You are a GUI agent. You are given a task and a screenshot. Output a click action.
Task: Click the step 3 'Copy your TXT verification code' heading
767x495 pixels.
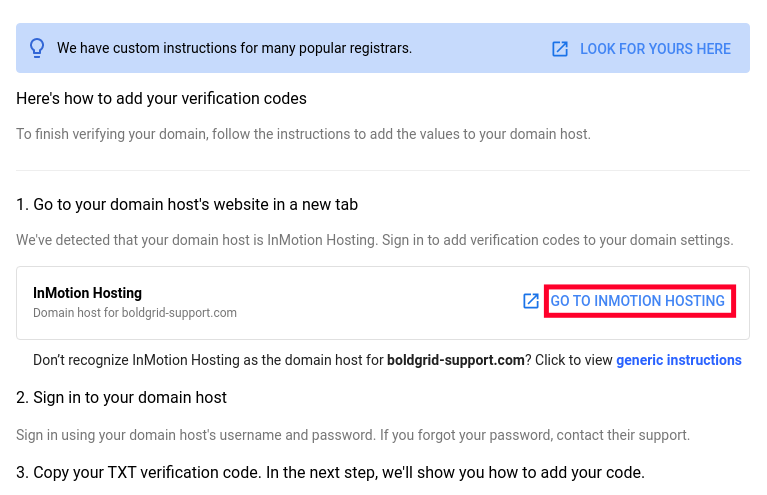click(x=330, y=472)
